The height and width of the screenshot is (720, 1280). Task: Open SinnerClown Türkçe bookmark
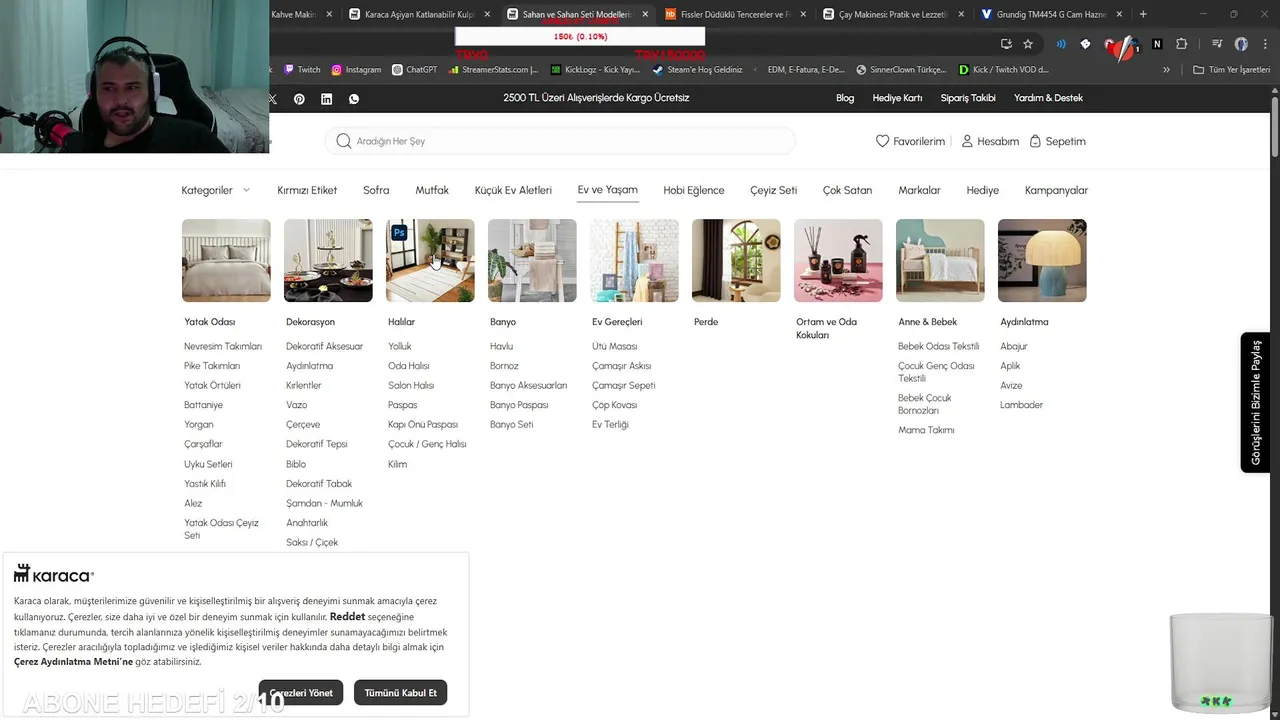[x=901, y=70]
